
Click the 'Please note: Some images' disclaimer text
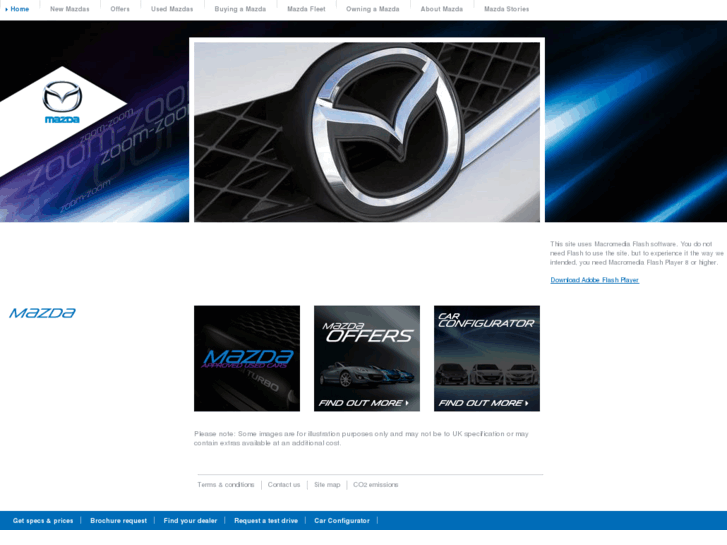pos(361,438)
